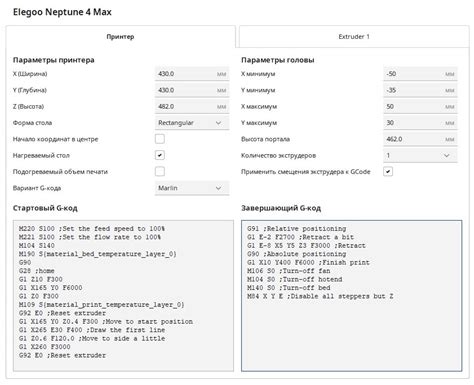474x385 pixels.
Task: Uncheck the Нагреваемый стол checkbox
Action: pos(160,155)
